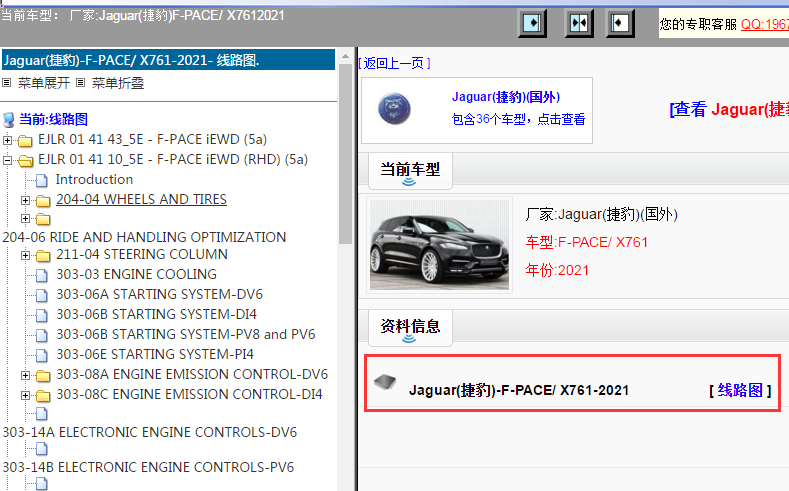The image size is (789, 491).
Task: Click the split-panel layout toggle icon
Action: click(579, 23)
